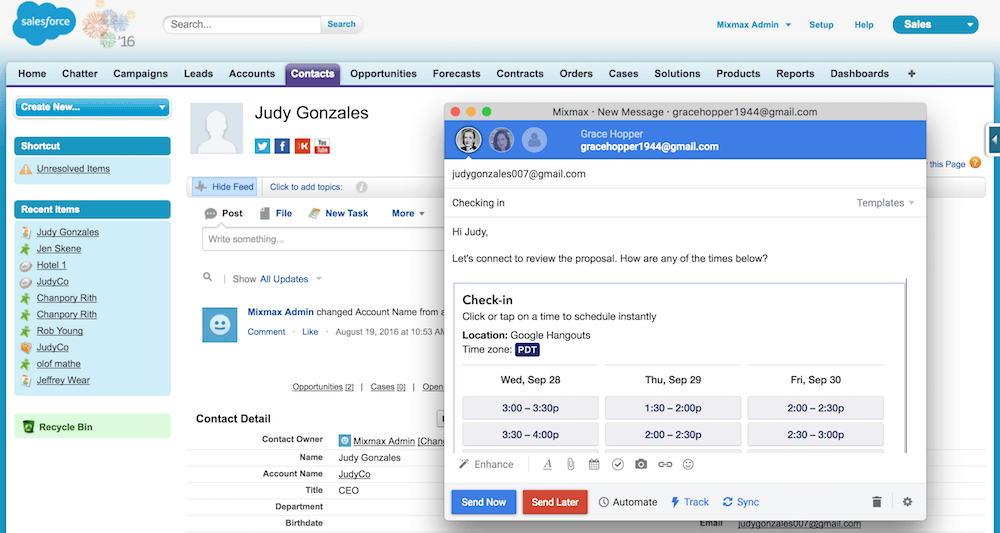Open the calendar scheduling icon in the composer
Screen dimensions: 1000x533
[x=594, y=464]
